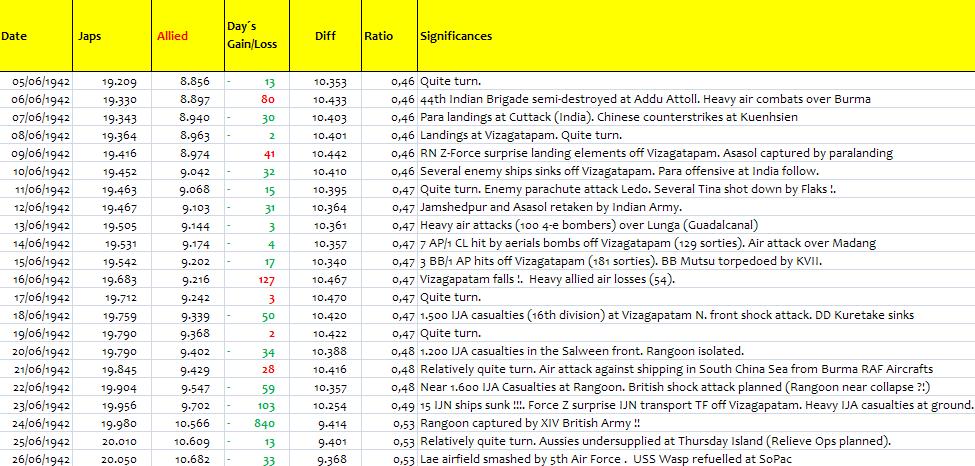
Task: Select the red gain/loss value 127
Action: point(257,279)
